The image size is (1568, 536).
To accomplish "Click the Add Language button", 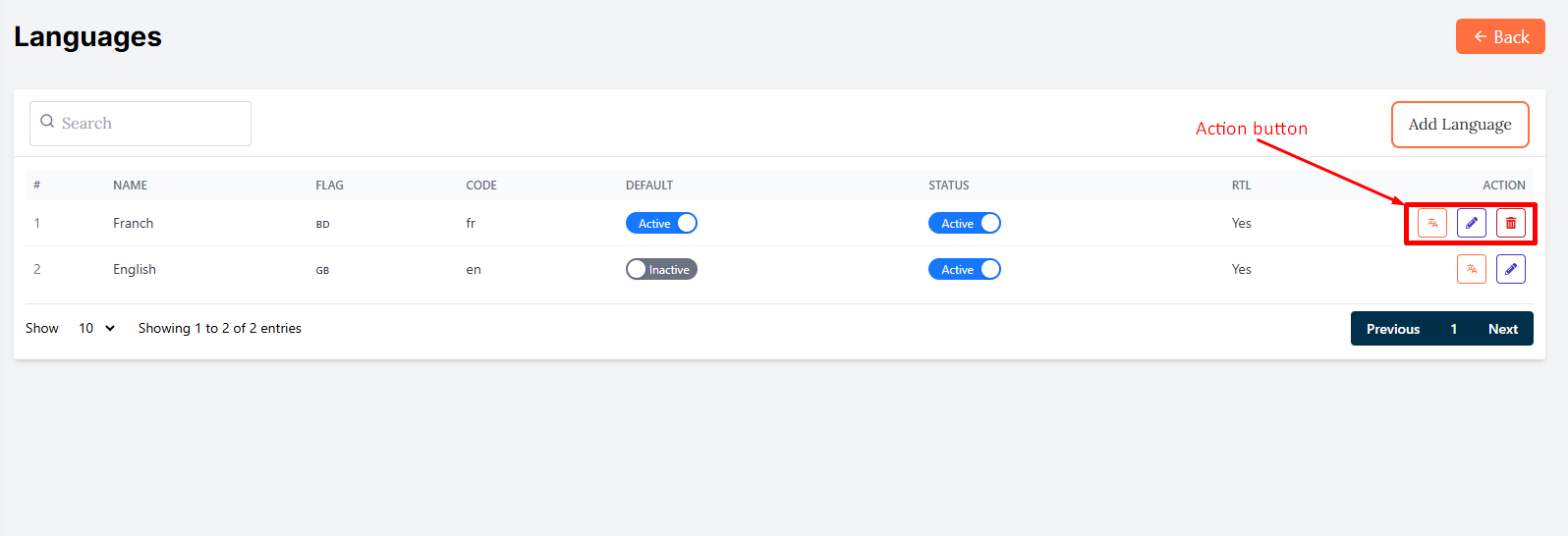I will tap(1459, 125).
